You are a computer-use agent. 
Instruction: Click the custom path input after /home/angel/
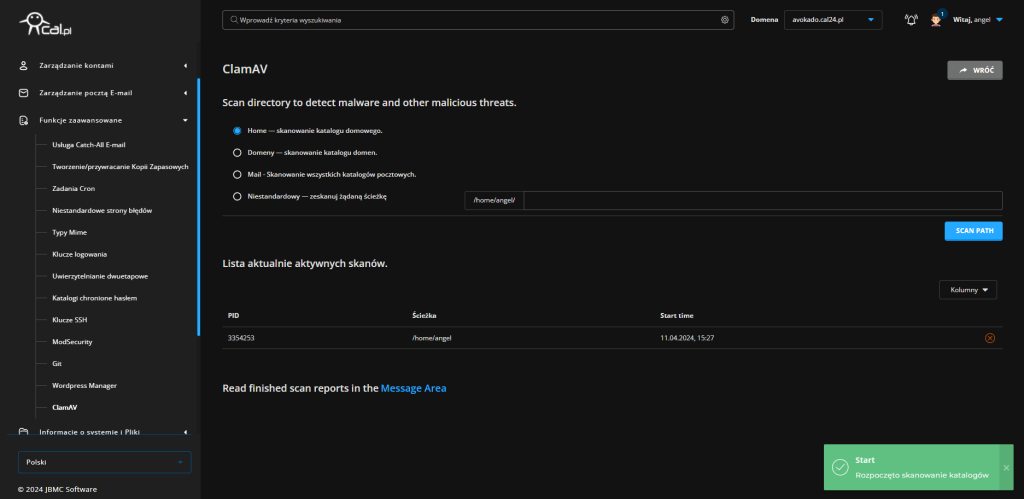(x=763, y=201)
